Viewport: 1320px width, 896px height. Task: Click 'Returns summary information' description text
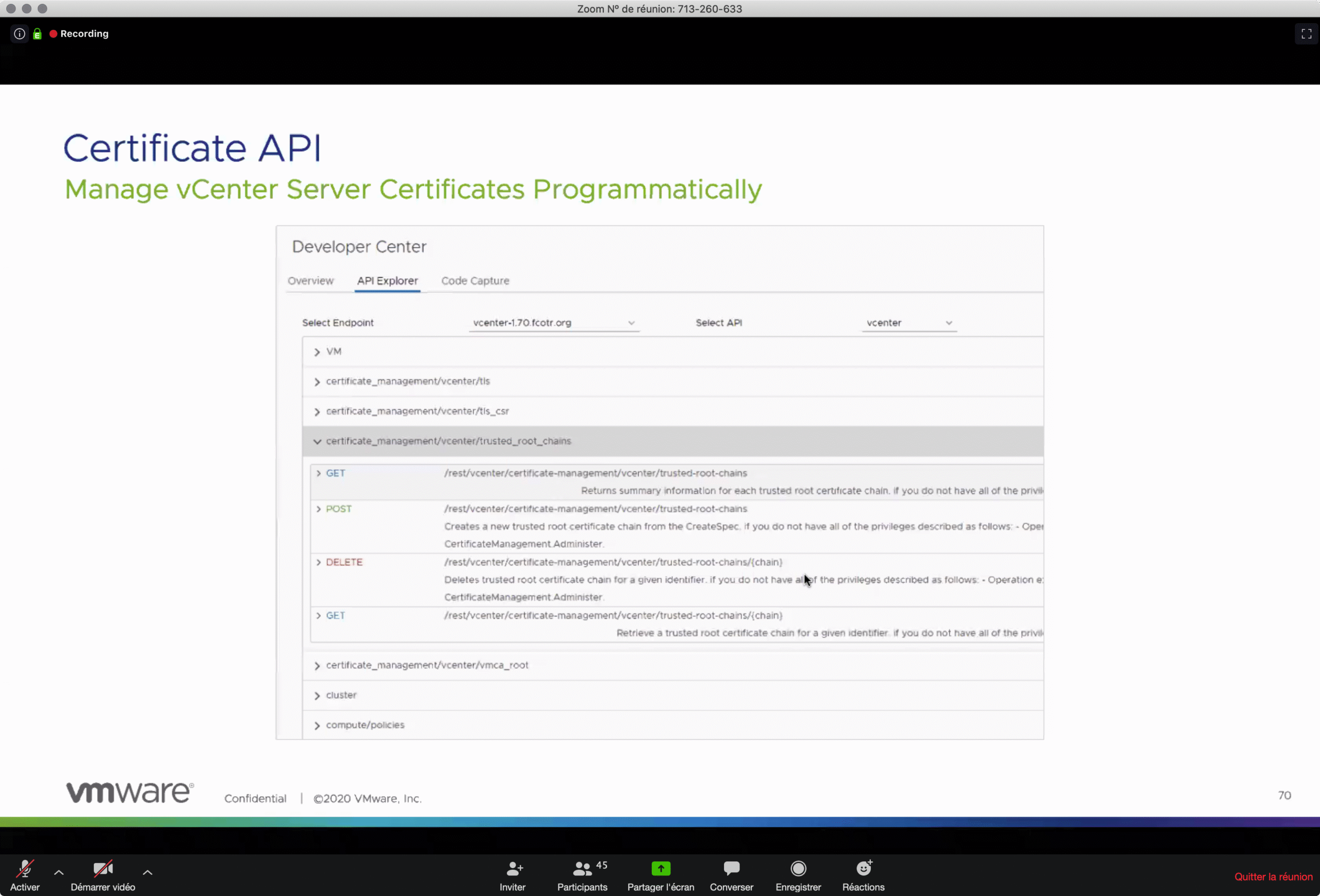pyautogui.click(x=812, y=491)
